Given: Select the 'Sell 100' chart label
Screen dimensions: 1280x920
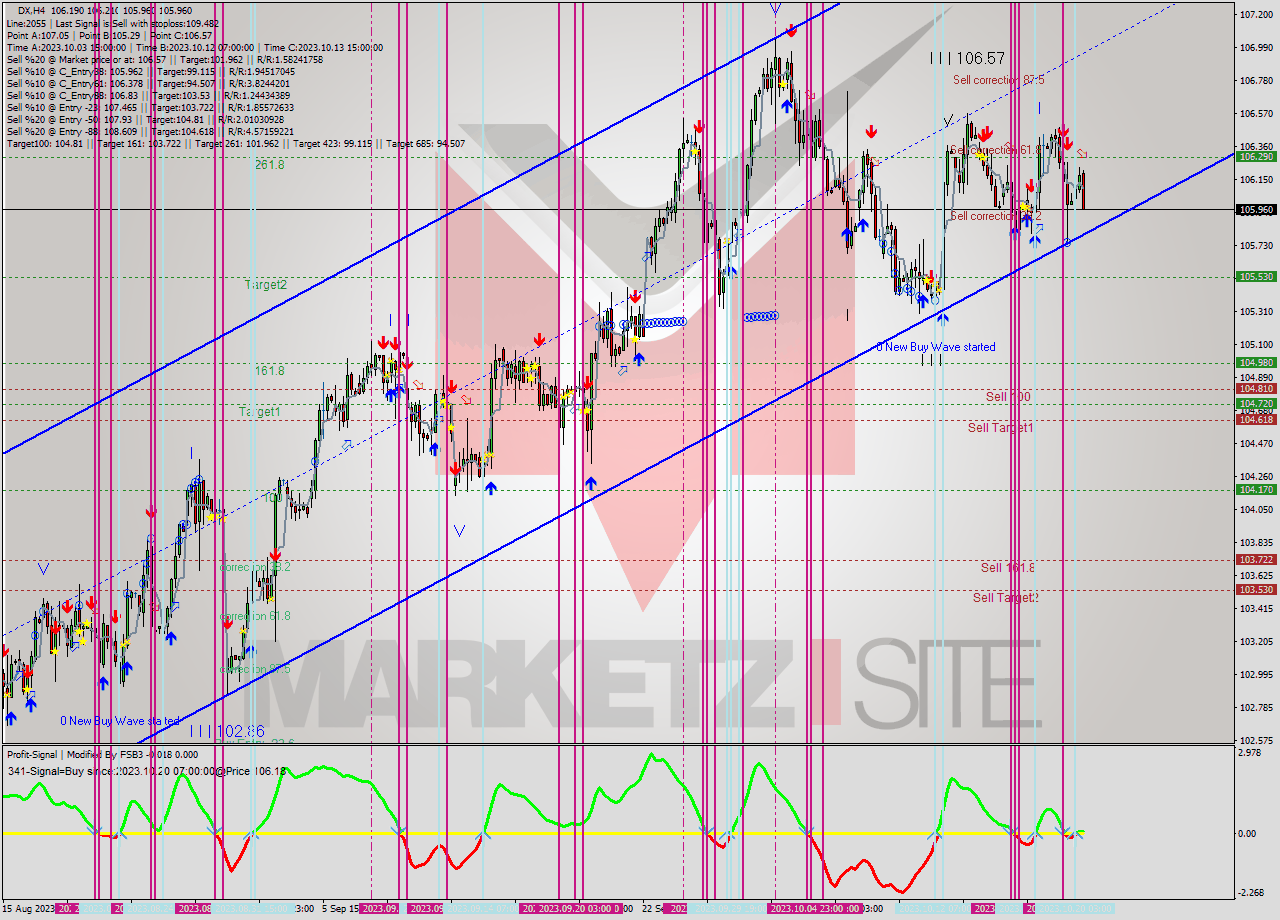Looking at the screenshot, I should point(1008,397).
